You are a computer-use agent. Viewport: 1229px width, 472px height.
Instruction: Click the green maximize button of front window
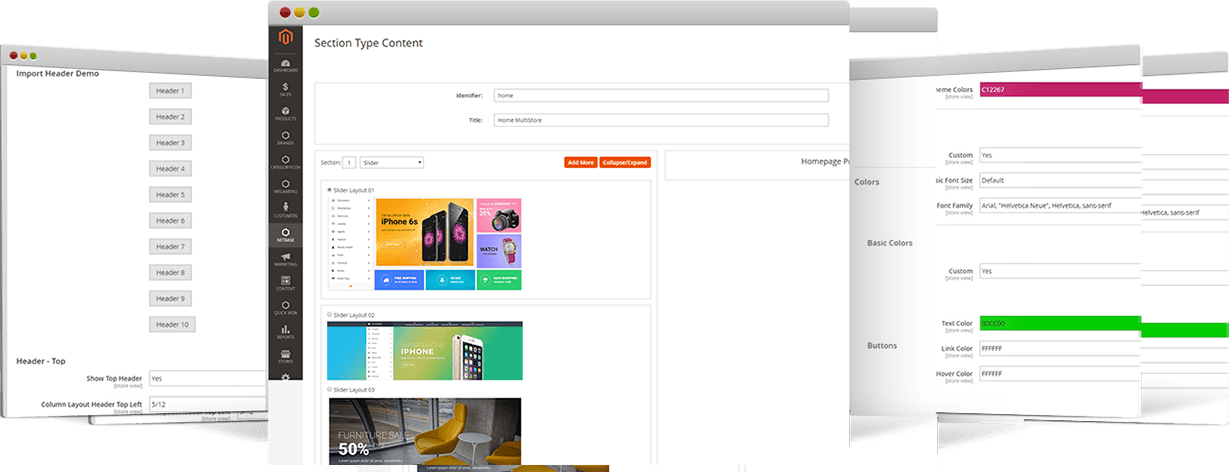pos(314,12)
